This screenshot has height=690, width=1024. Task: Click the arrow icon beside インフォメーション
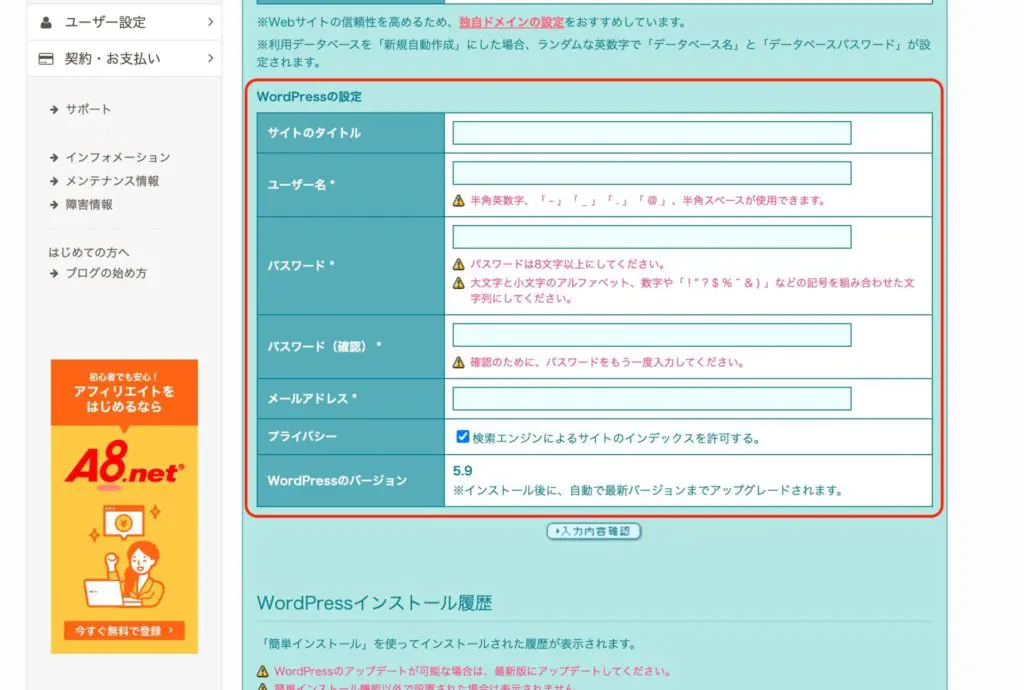pos(54,158)
